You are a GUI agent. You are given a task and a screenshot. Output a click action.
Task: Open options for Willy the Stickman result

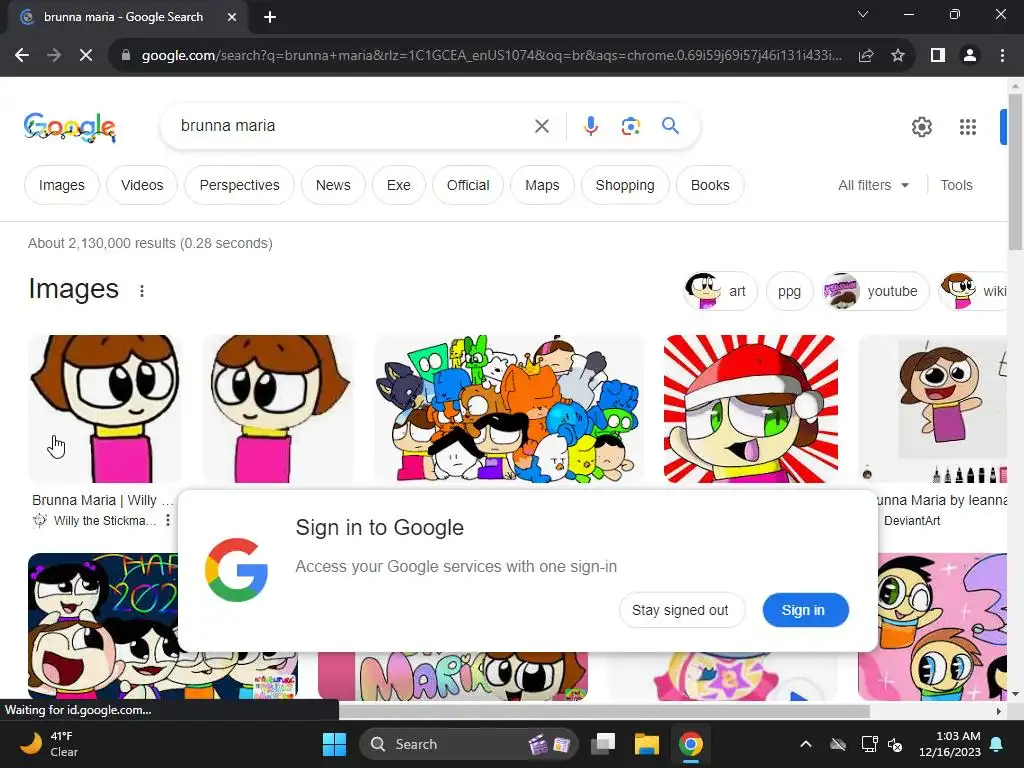click(168, 520)
